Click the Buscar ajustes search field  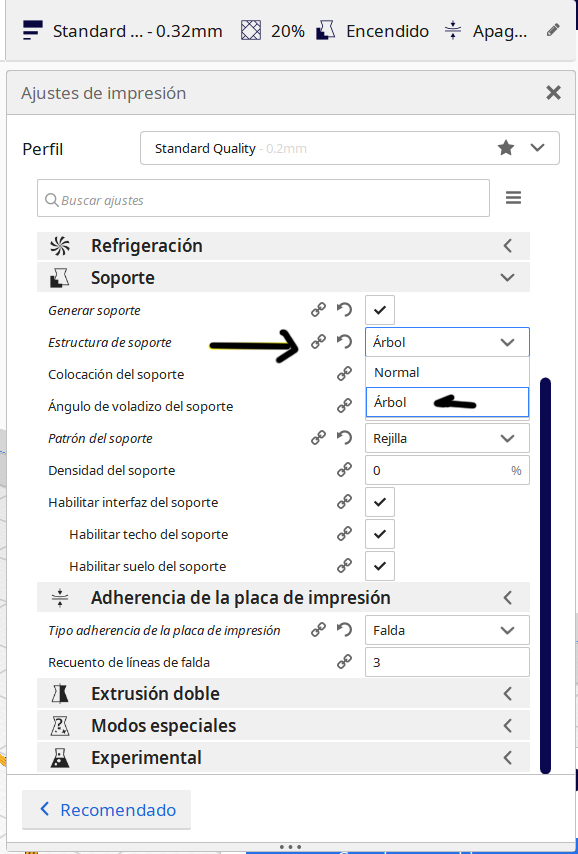[x=263, y=198]
